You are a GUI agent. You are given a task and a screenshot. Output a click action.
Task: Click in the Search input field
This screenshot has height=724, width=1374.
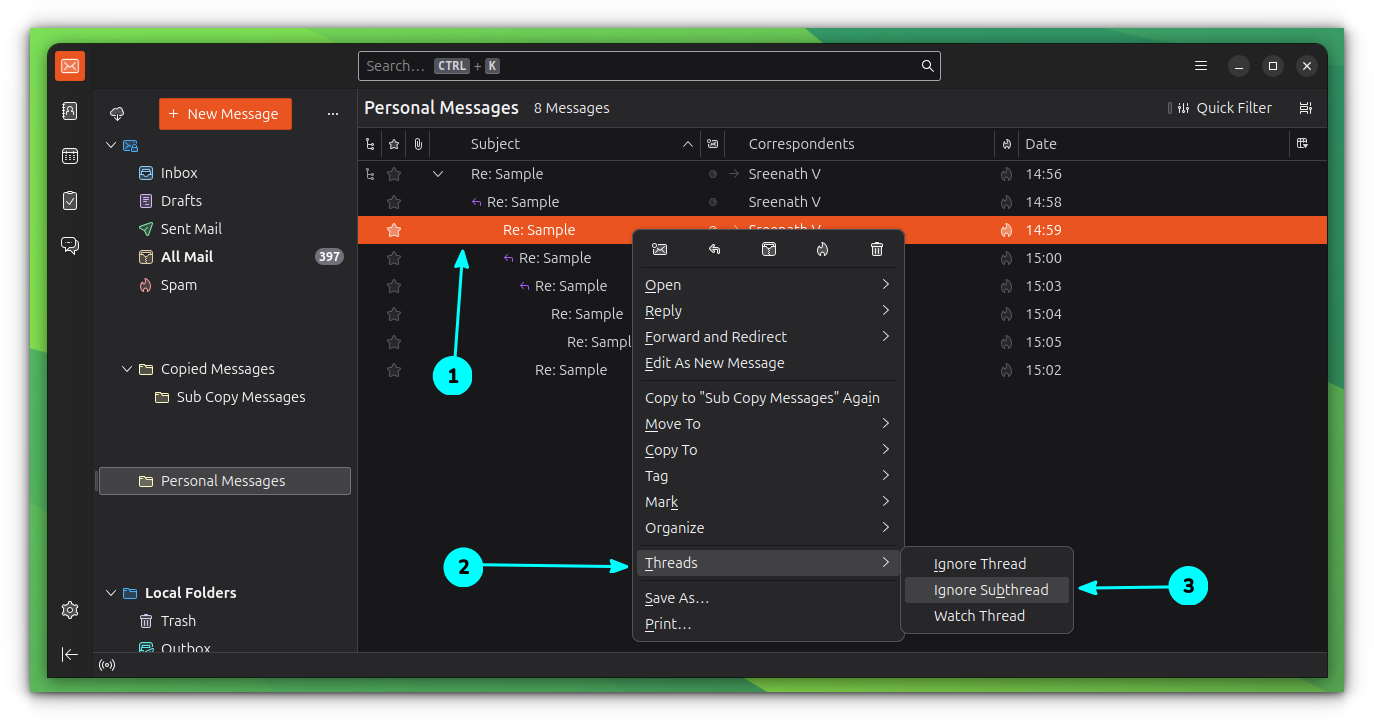coord(640,66)
